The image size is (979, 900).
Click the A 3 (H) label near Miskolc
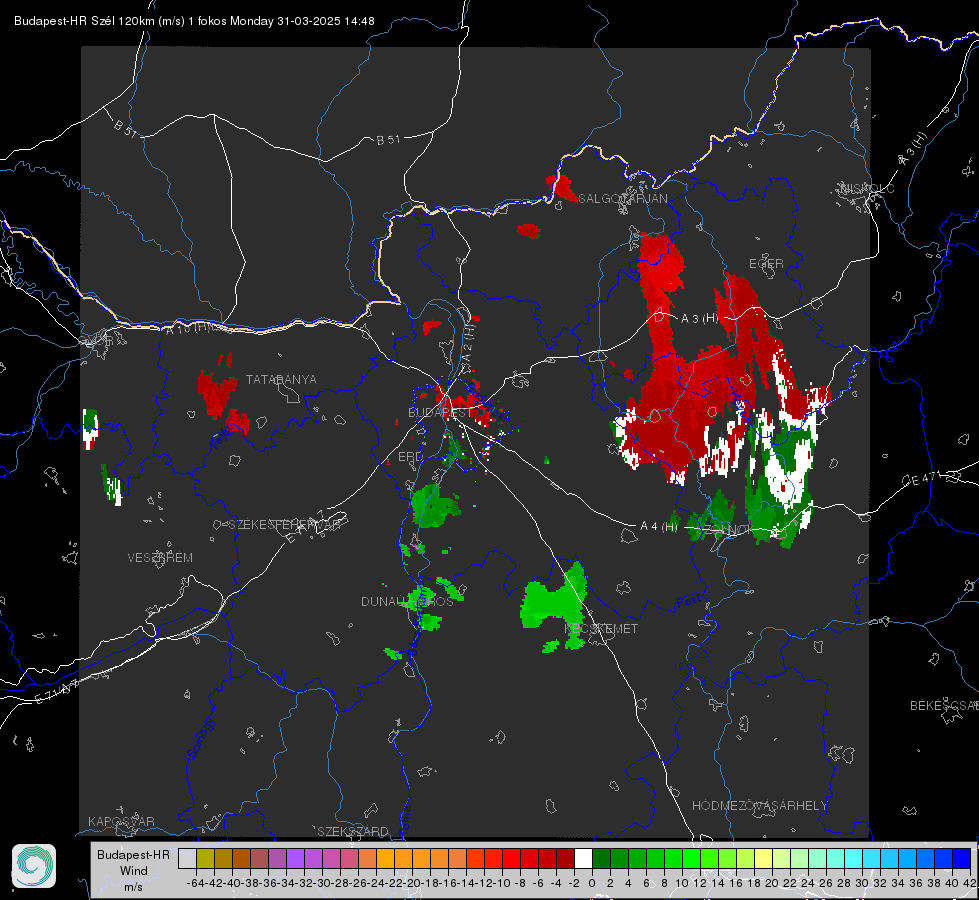click(x=913, y=149)
